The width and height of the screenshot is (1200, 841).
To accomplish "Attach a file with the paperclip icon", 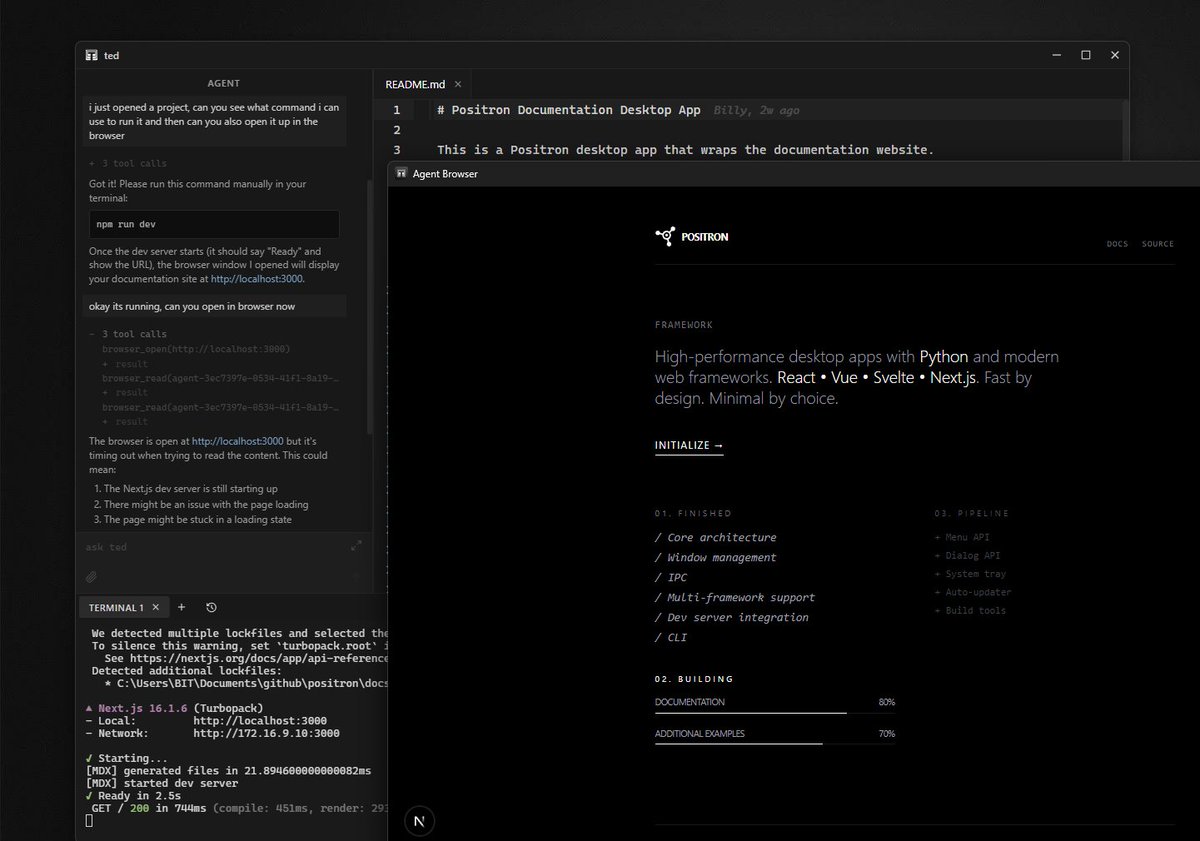I will tap(91, 577).
